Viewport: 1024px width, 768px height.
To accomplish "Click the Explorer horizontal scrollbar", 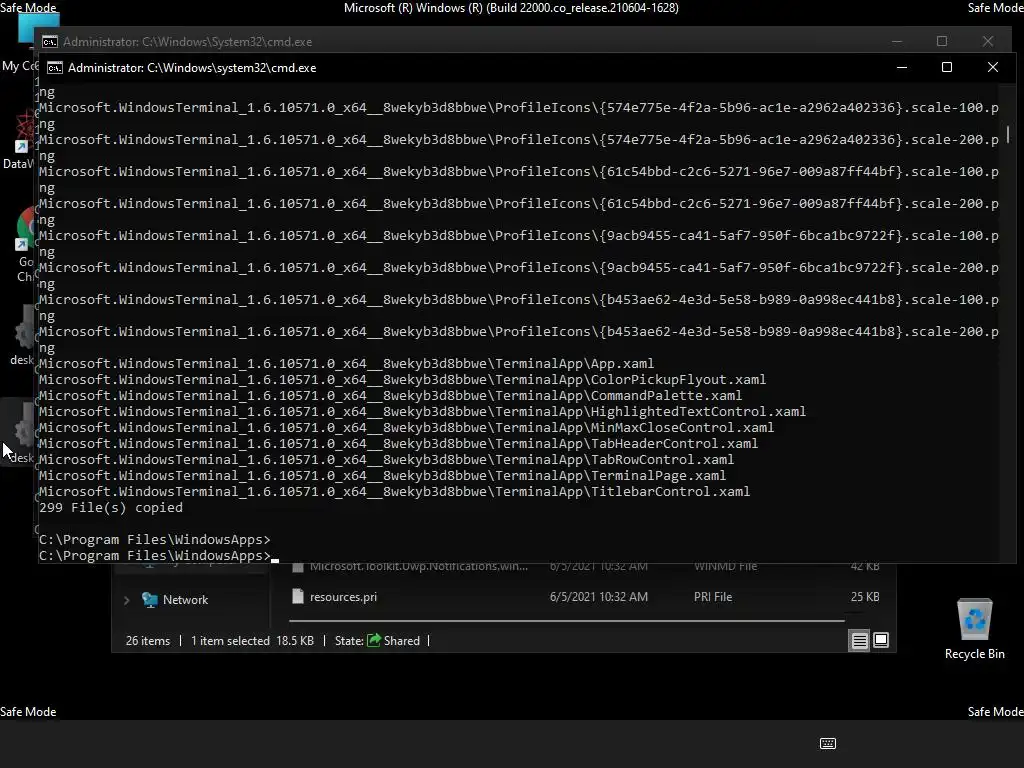I will (566, 620).
